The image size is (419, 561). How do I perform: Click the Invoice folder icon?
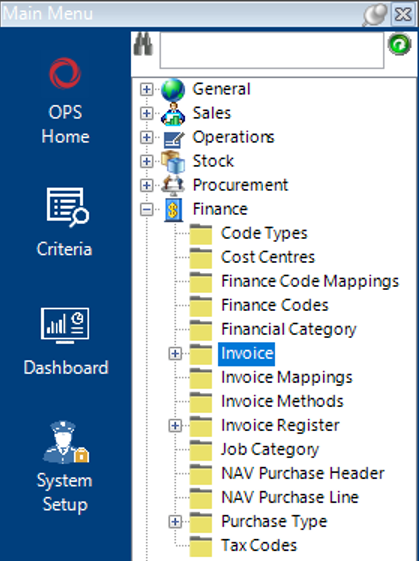201,354
